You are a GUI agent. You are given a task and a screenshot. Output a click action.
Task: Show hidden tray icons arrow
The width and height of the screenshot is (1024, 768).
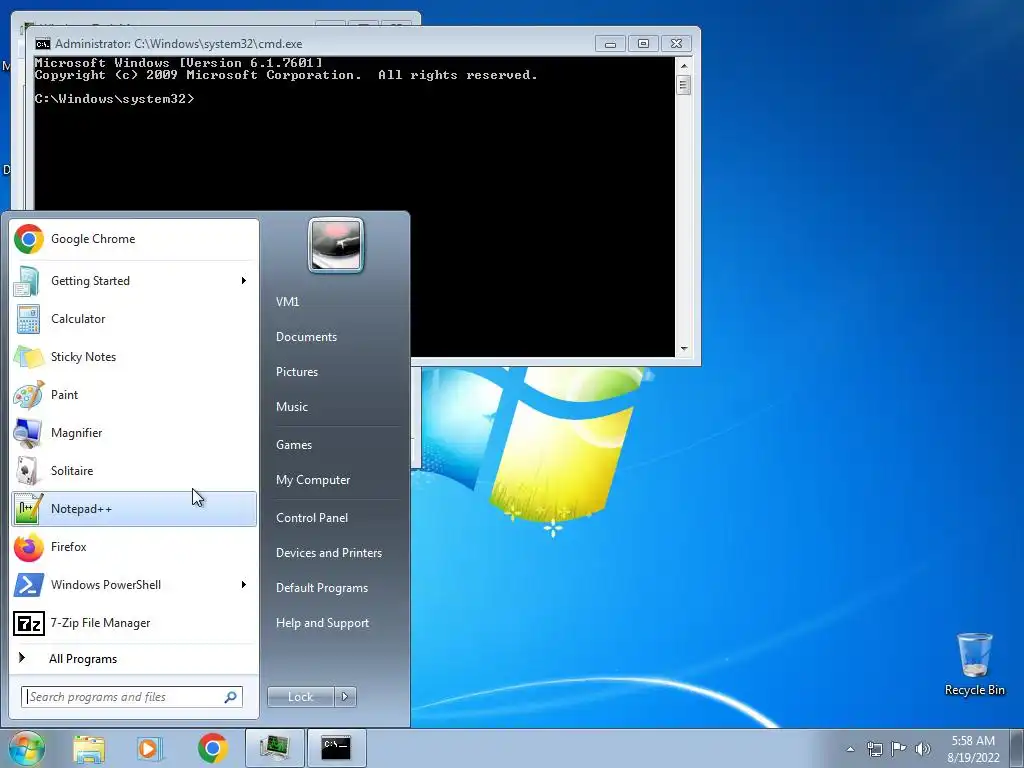850,749
